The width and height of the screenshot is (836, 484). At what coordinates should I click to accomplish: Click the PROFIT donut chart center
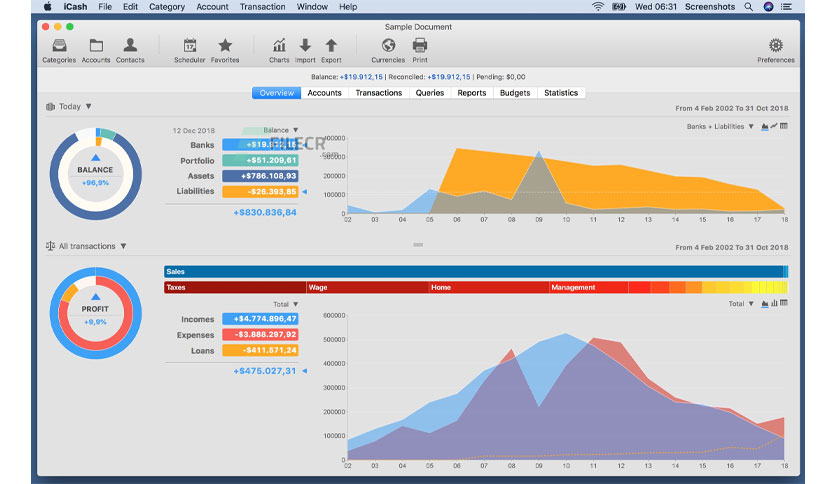click(x=95, y=313)
